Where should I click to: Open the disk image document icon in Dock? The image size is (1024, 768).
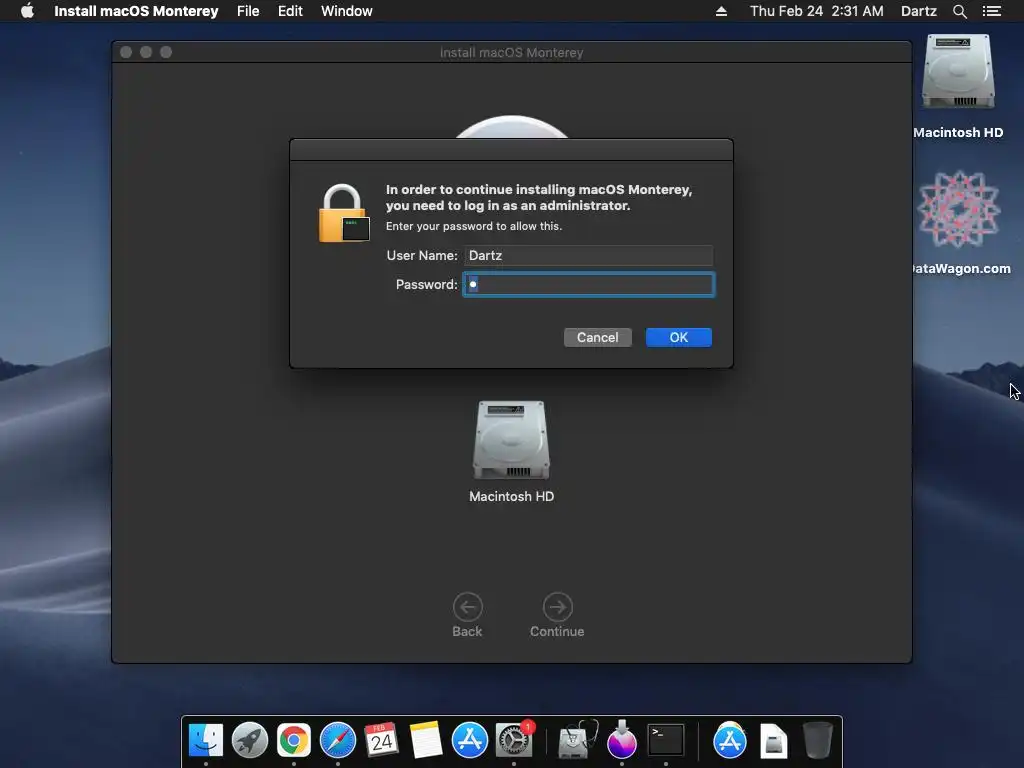(x=774, y=741)
